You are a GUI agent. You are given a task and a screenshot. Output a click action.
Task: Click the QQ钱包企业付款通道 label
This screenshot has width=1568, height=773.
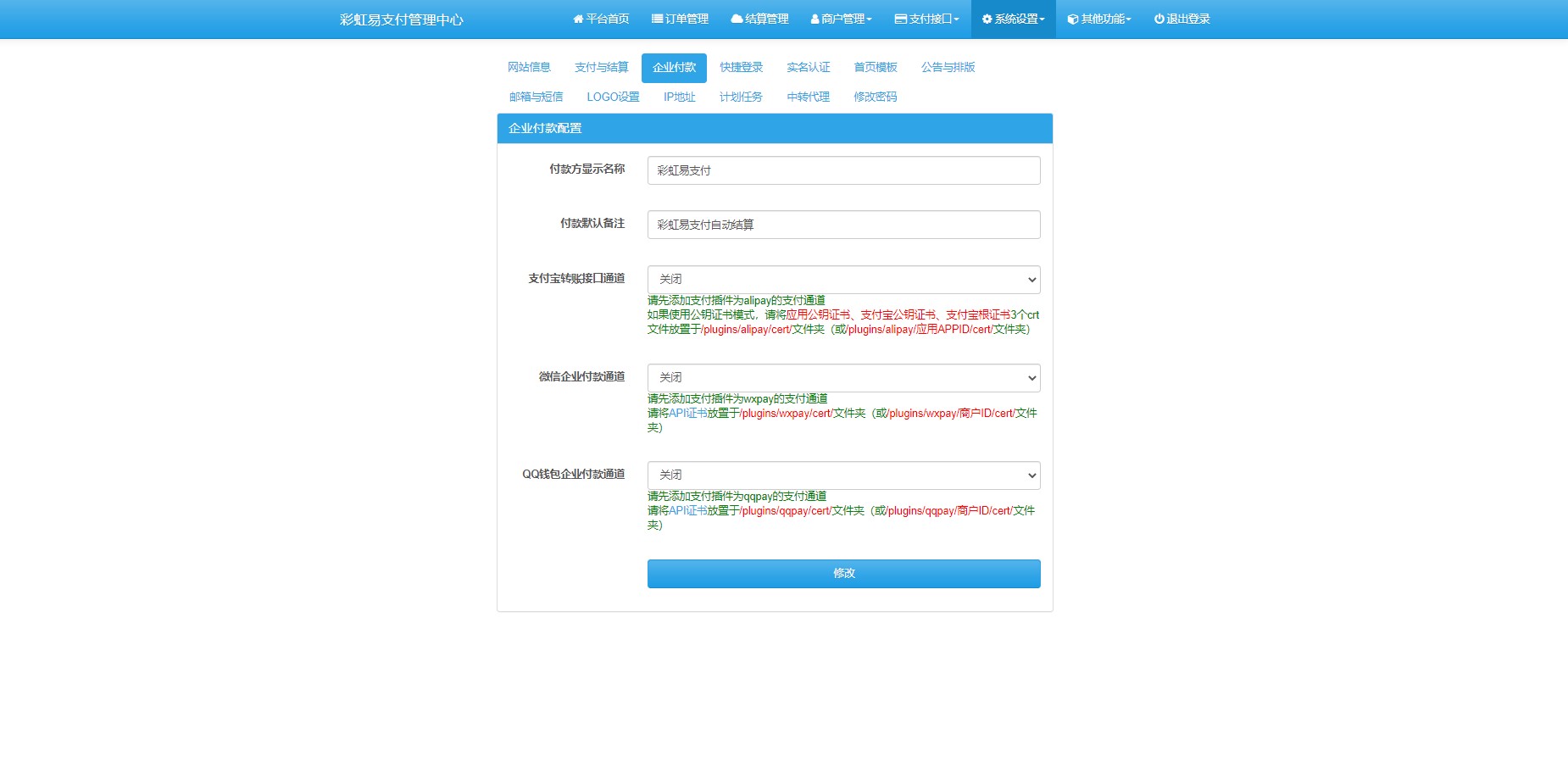click(574, 474)
